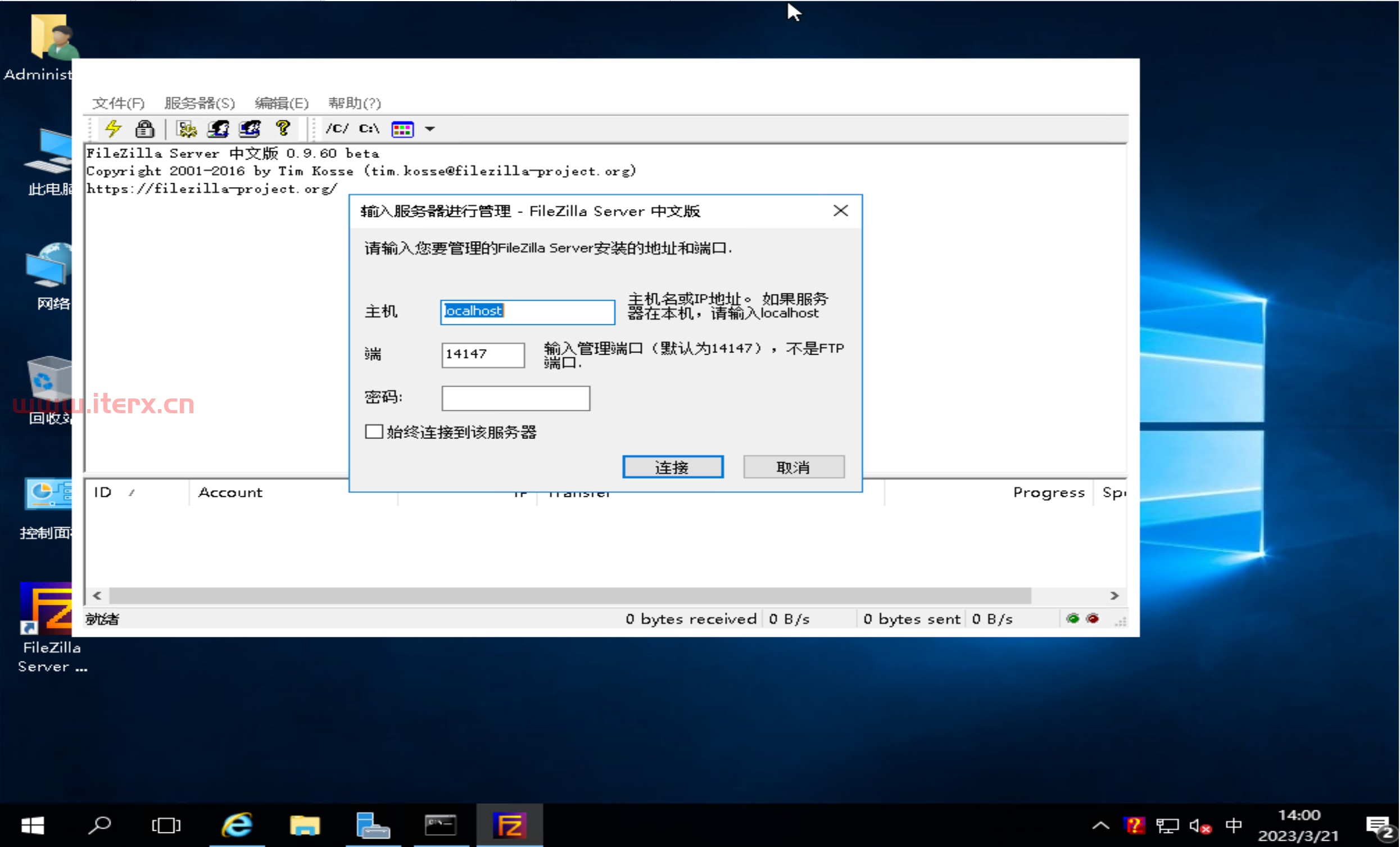The width and height of the screenshot is (1400, 847).
Task: Click the taskbar clock showing 14:00
Action: pos(1299,826)
